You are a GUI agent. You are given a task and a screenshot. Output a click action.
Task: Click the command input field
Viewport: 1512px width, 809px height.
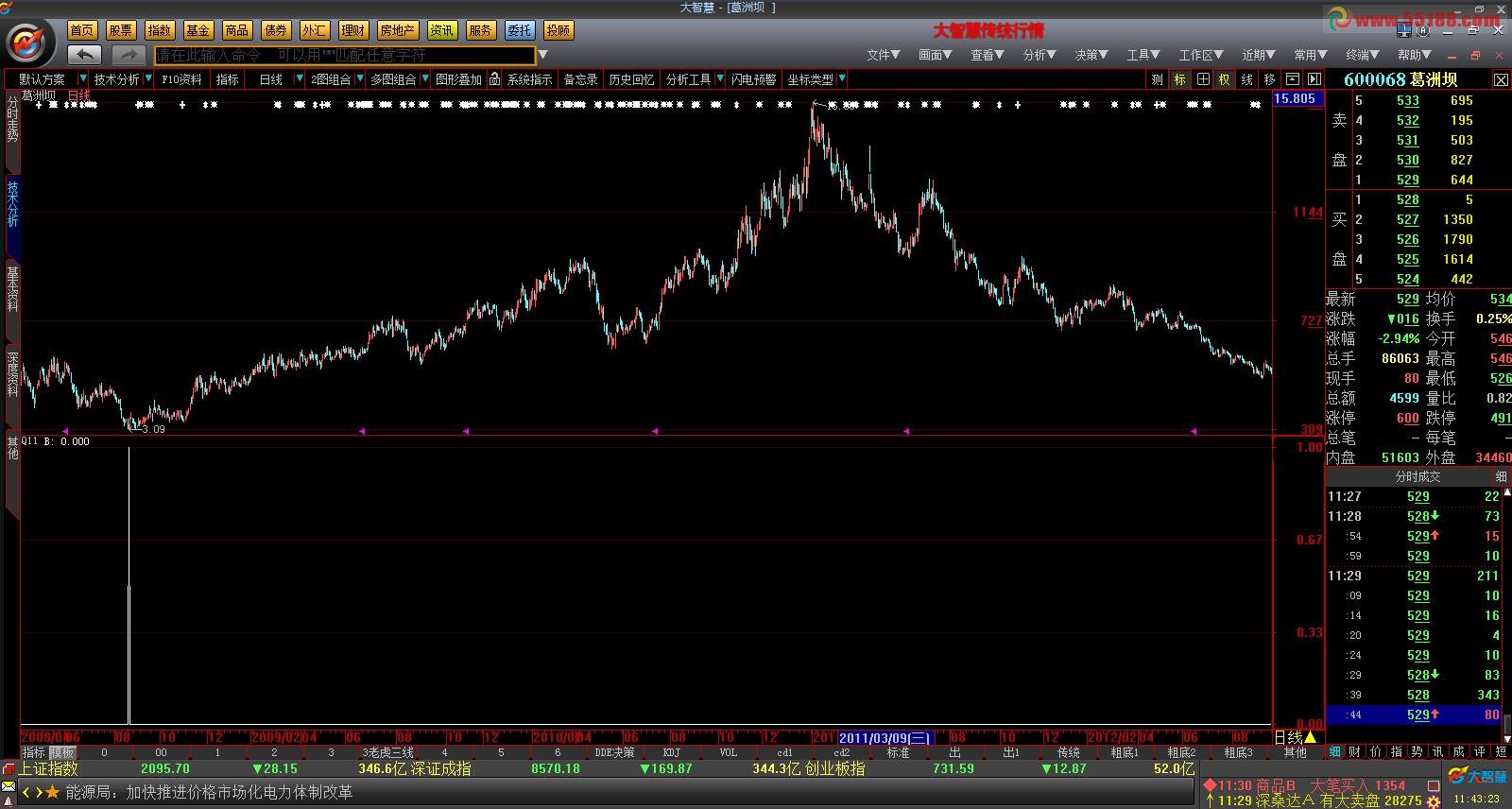(345, 55)
